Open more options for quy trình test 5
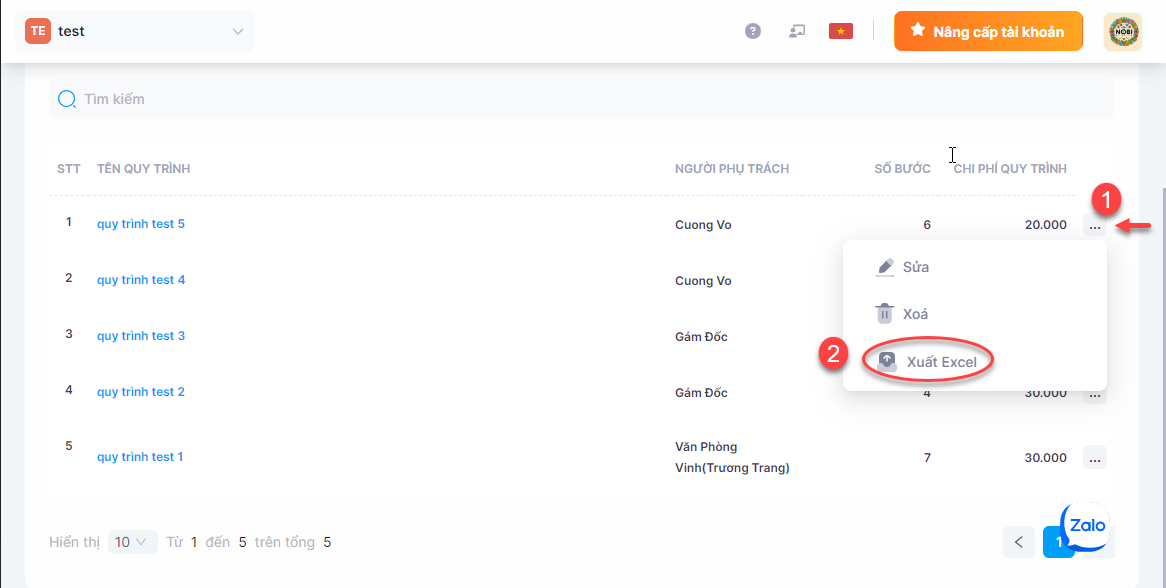The height and width of the screenshot is (588, 1166). [1095, 226]
